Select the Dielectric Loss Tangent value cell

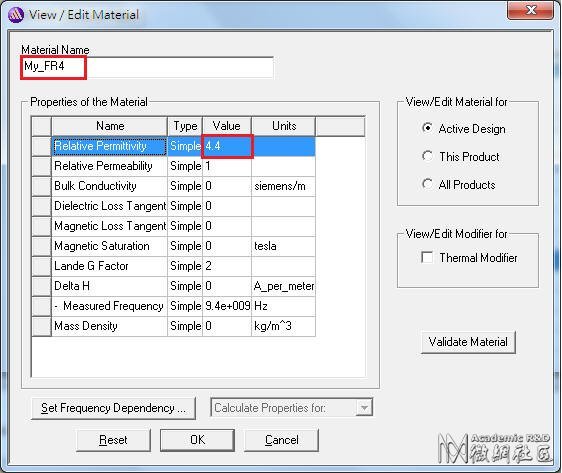click(227, 206)
